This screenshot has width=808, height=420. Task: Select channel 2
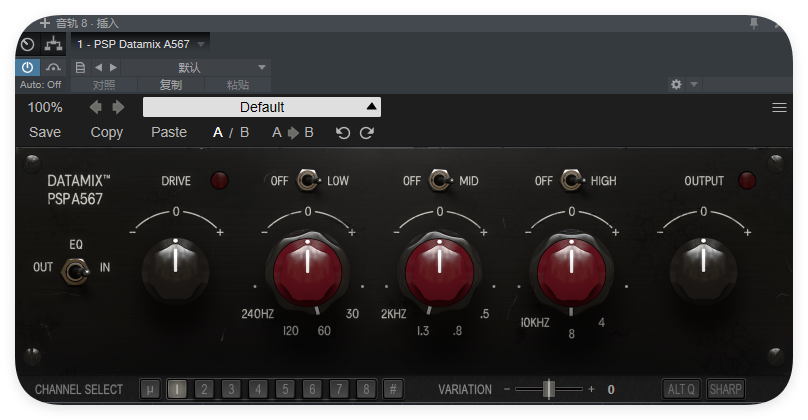[x=204, y=389]
